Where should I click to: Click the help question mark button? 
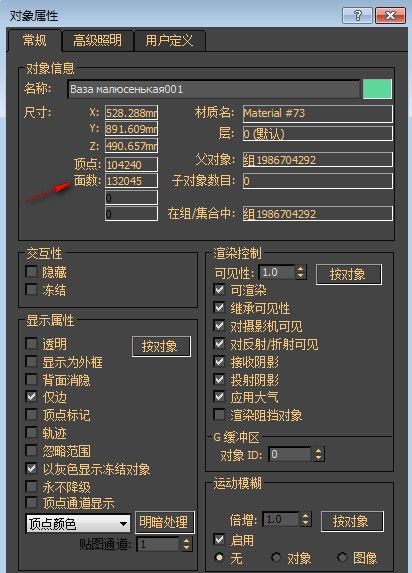coord(357,15)
